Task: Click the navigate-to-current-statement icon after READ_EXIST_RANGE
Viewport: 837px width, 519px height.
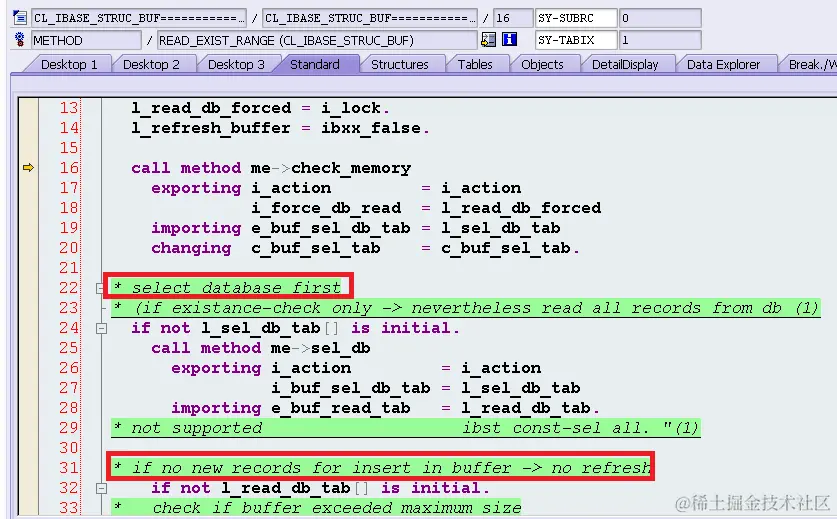Action: 488,40
